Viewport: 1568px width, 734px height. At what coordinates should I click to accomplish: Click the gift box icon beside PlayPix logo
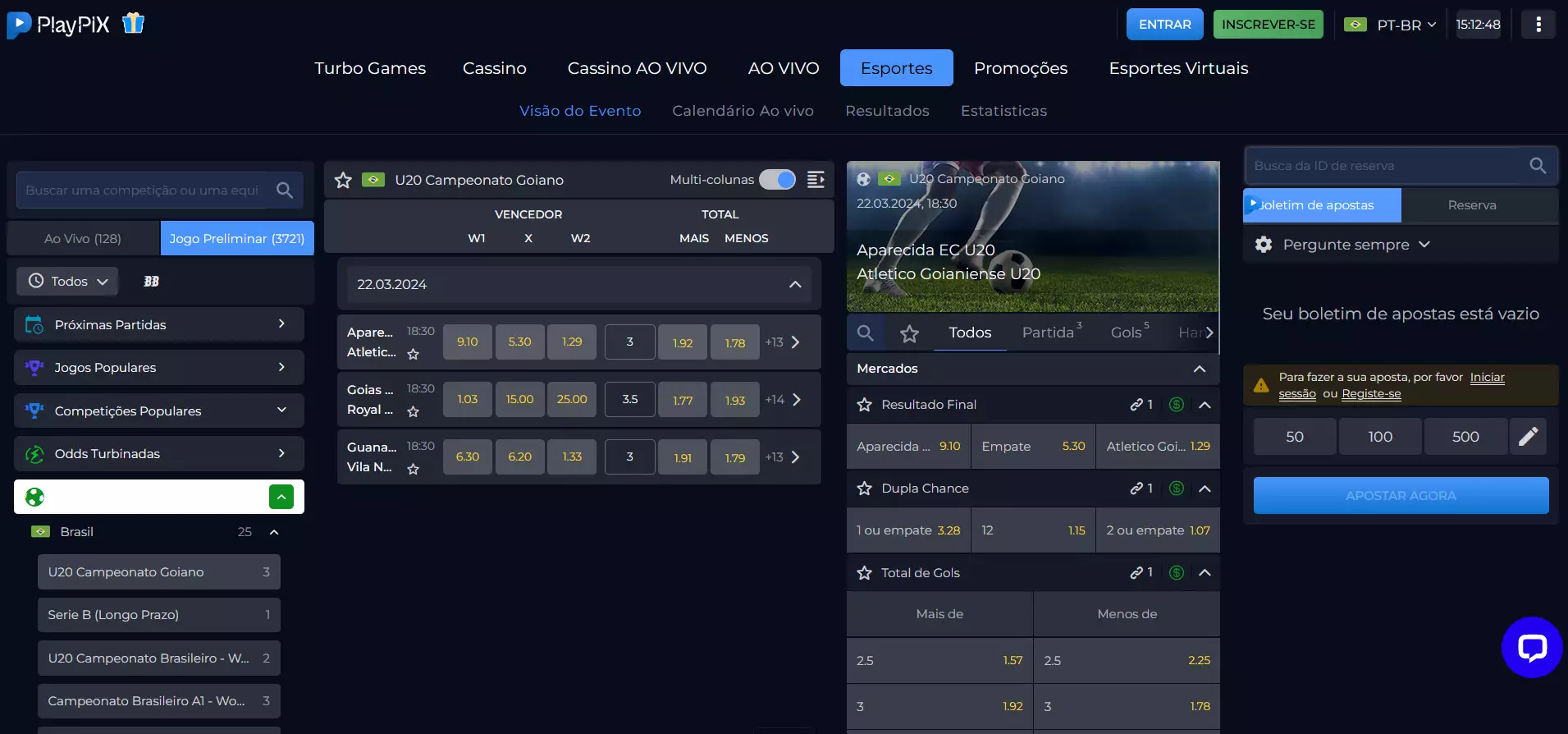coord(133,24)
